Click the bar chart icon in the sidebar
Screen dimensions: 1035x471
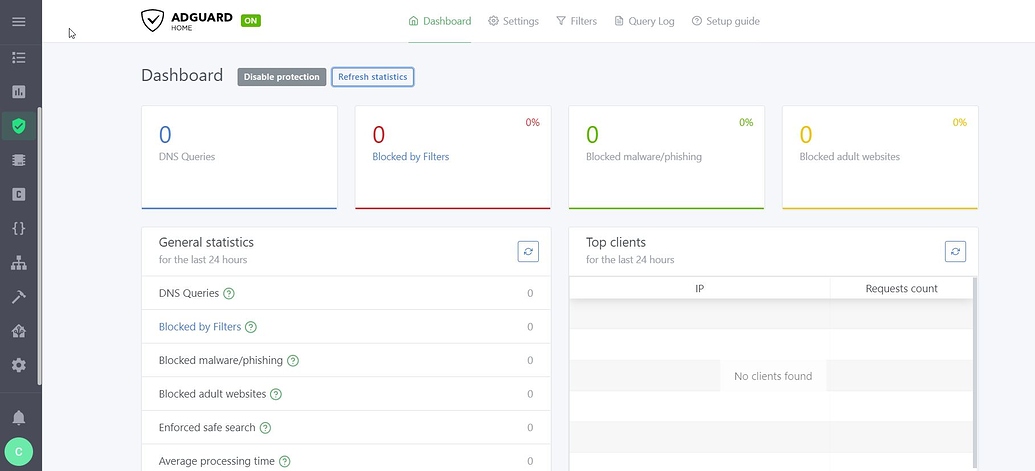(19, 92)
